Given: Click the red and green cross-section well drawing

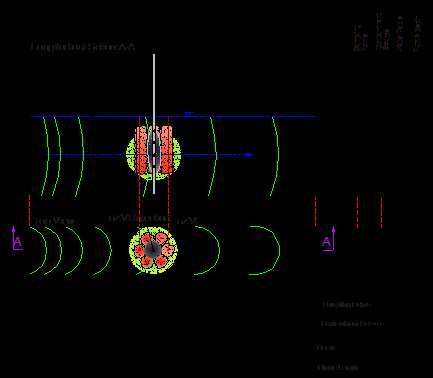Looking at the screenshot, I should point(154,153).
